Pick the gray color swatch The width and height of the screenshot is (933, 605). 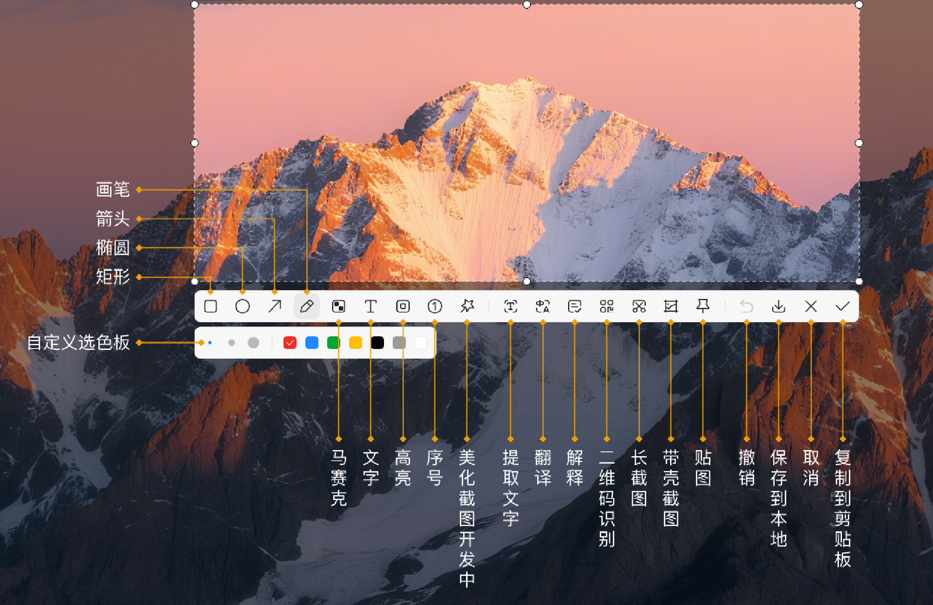(x=399, y=343)
